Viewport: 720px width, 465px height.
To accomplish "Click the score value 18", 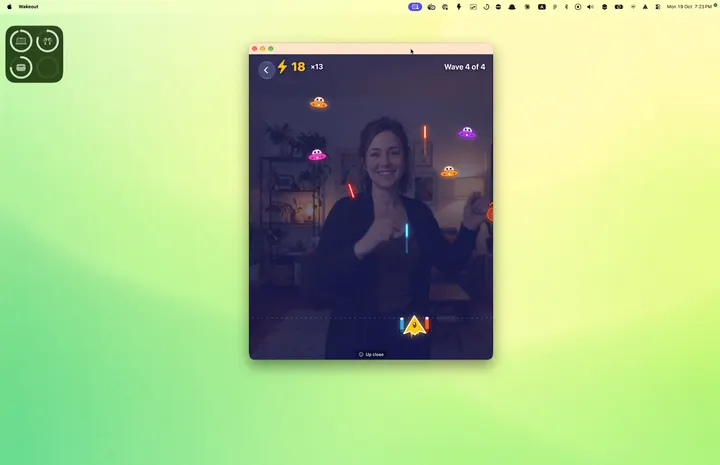I will pos(298,67).
